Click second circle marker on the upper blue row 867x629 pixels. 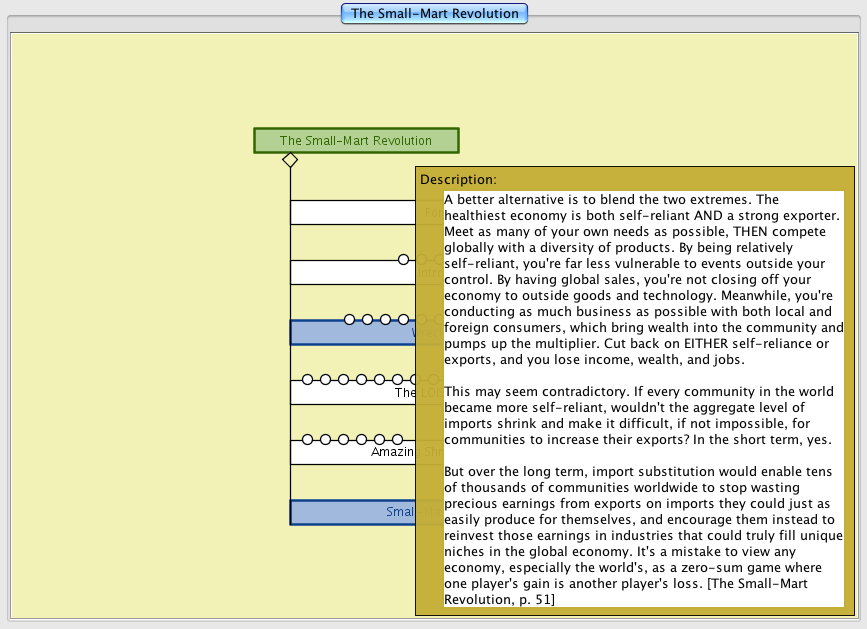pyautogui.click(x=368, y=320)
